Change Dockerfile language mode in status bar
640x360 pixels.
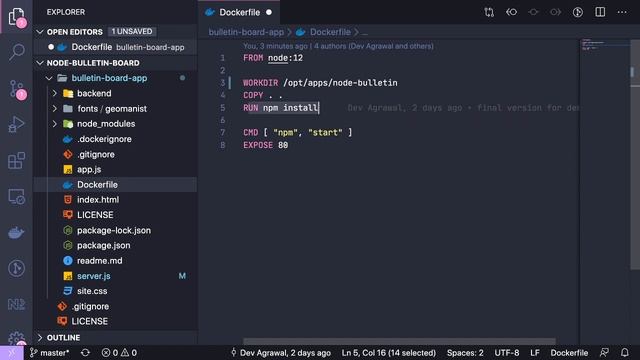[569, 353]
